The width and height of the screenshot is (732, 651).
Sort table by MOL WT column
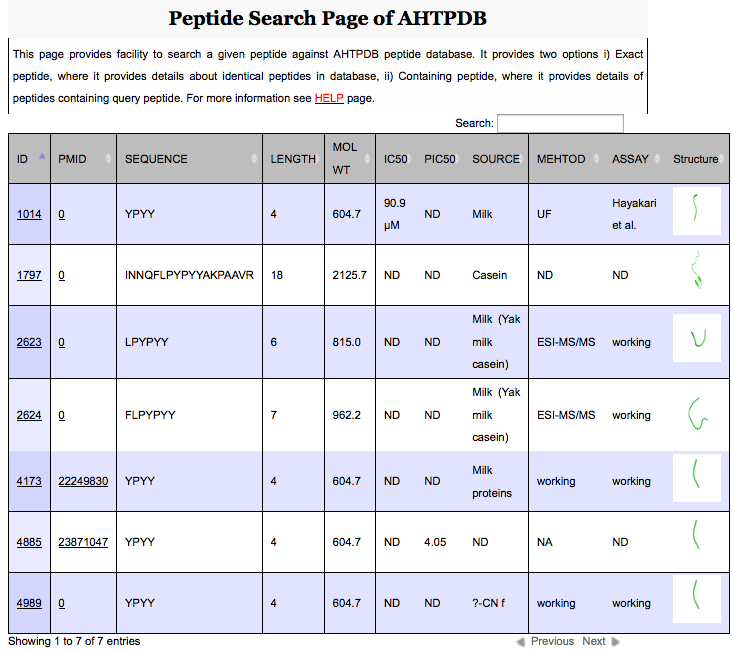coord(345,158)
